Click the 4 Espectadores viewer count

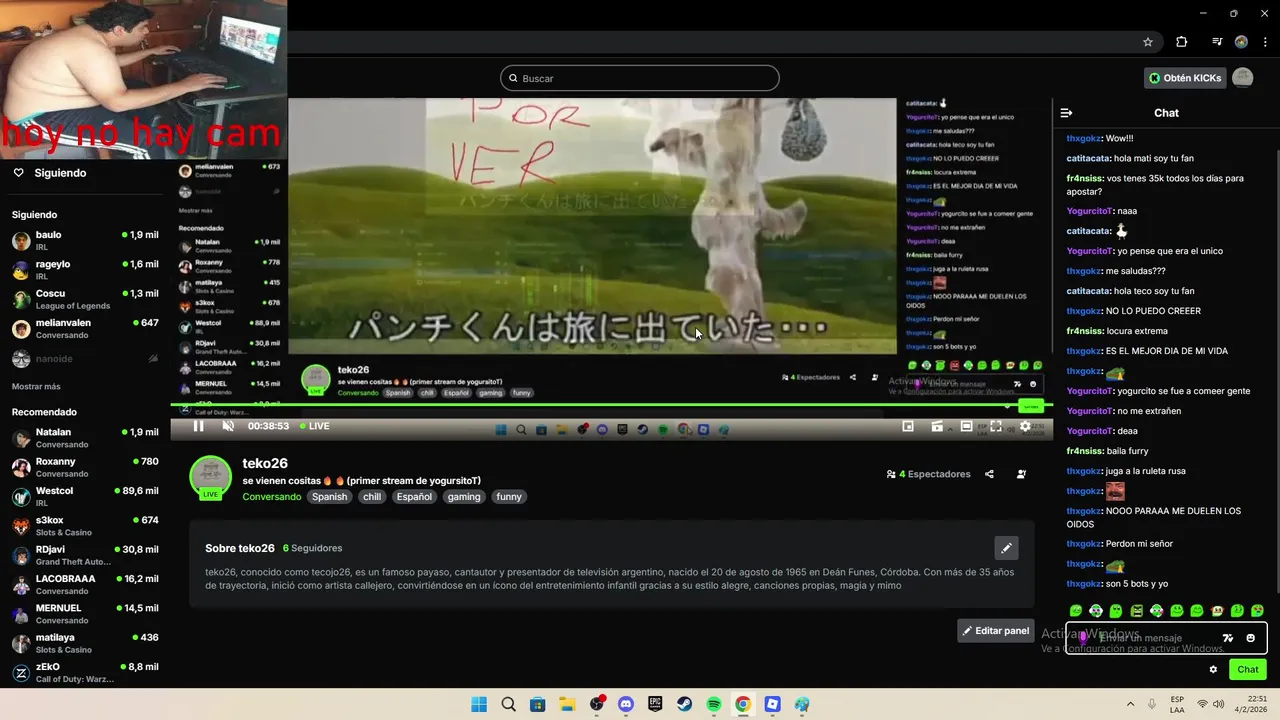click(x=929, y=474)
